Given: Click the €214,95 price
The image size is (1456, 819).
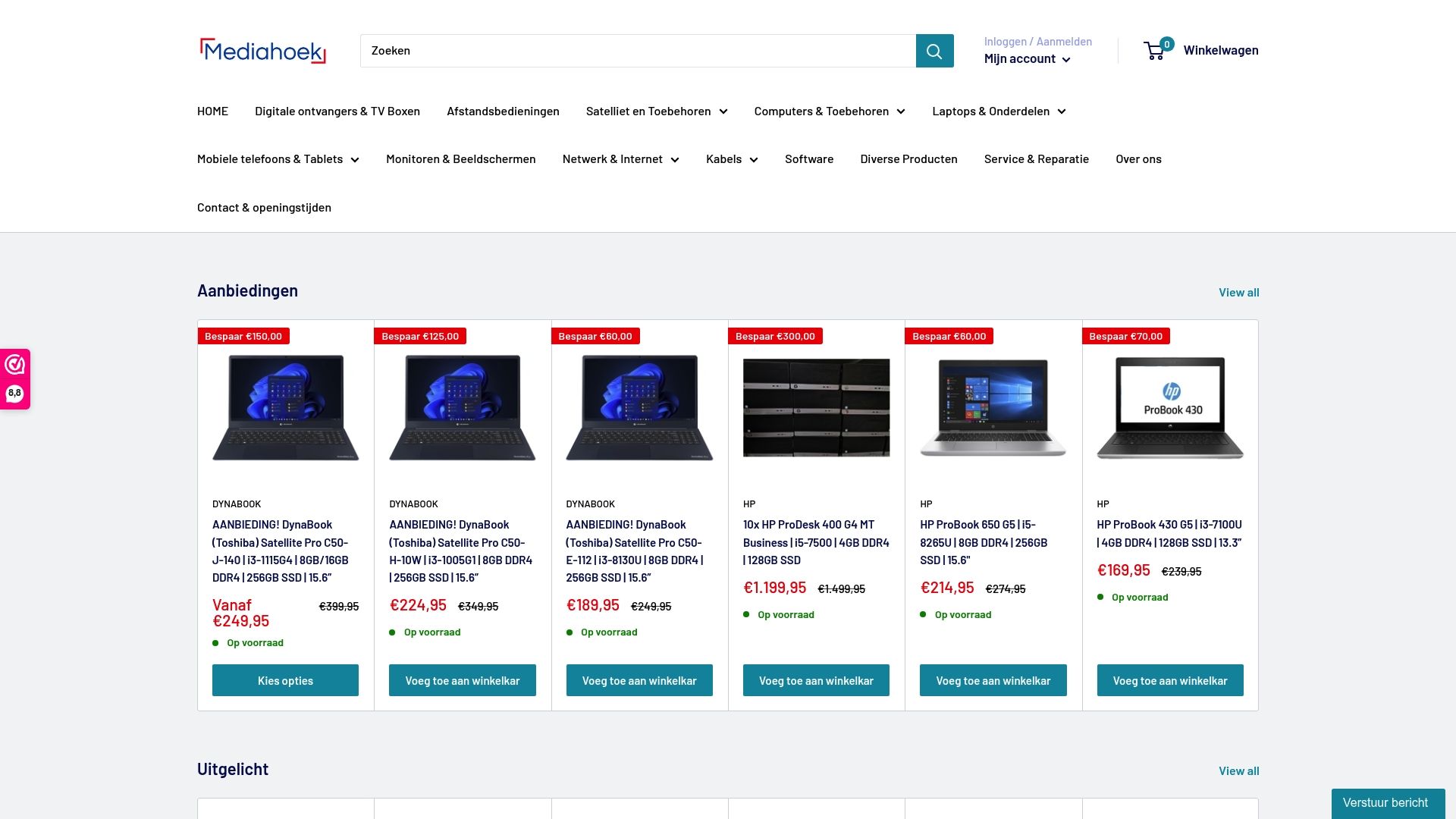Looking at the screenshot, I should point(946,588).
